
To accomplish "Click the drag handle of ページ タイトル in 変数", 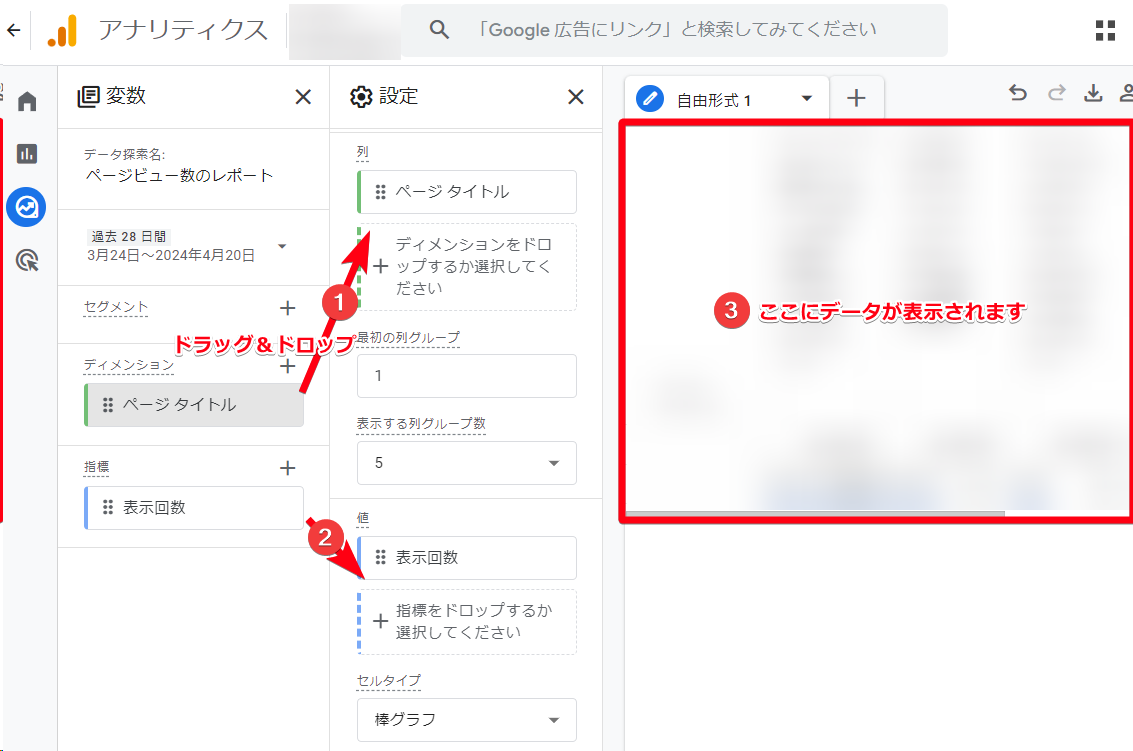I will tap(108, 405).
